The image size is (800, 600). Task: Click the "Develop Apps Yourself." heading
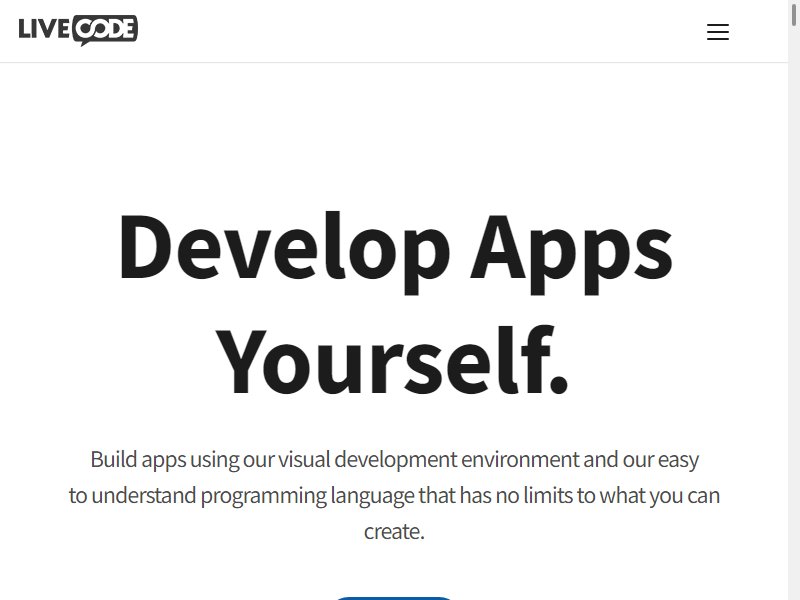(x=395, y=304)
